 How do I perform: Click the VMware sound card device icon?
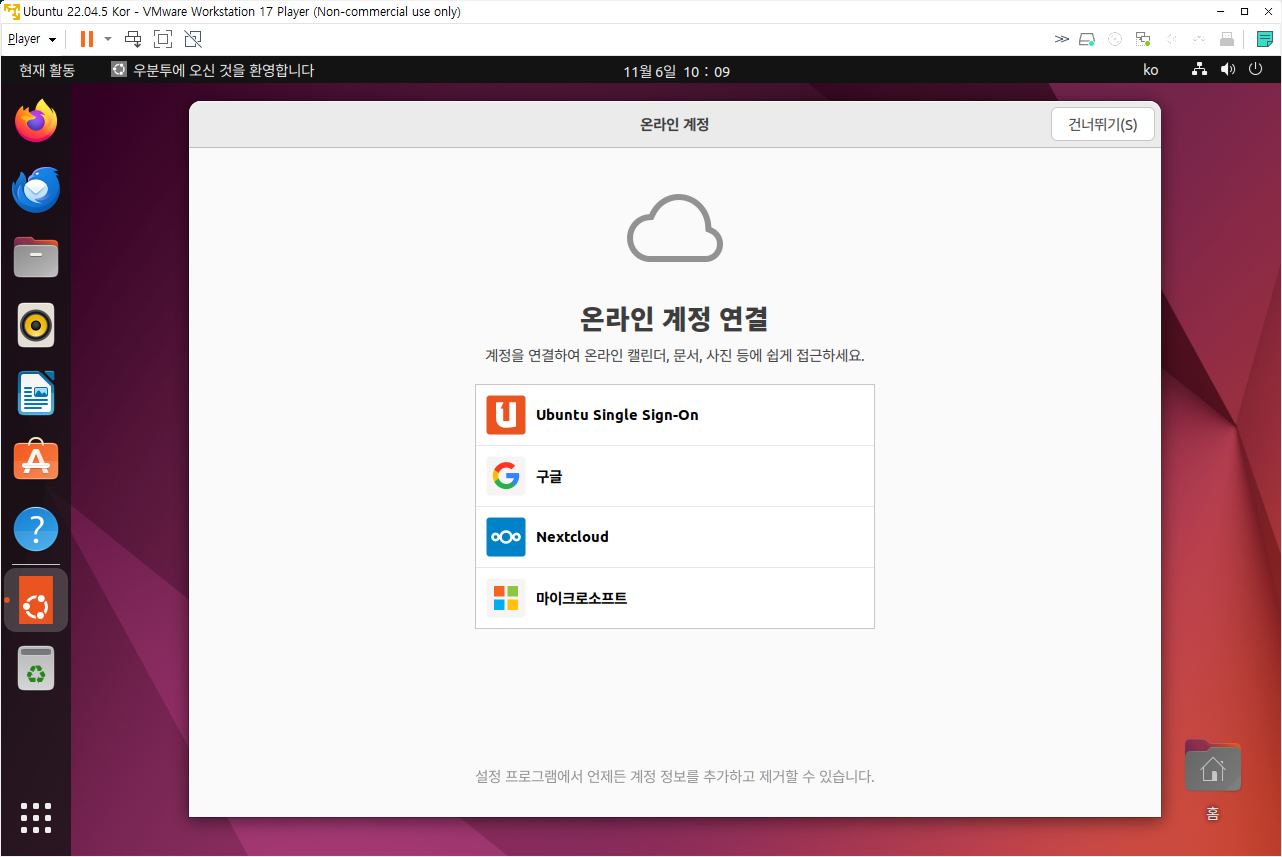pos(1171,39)
